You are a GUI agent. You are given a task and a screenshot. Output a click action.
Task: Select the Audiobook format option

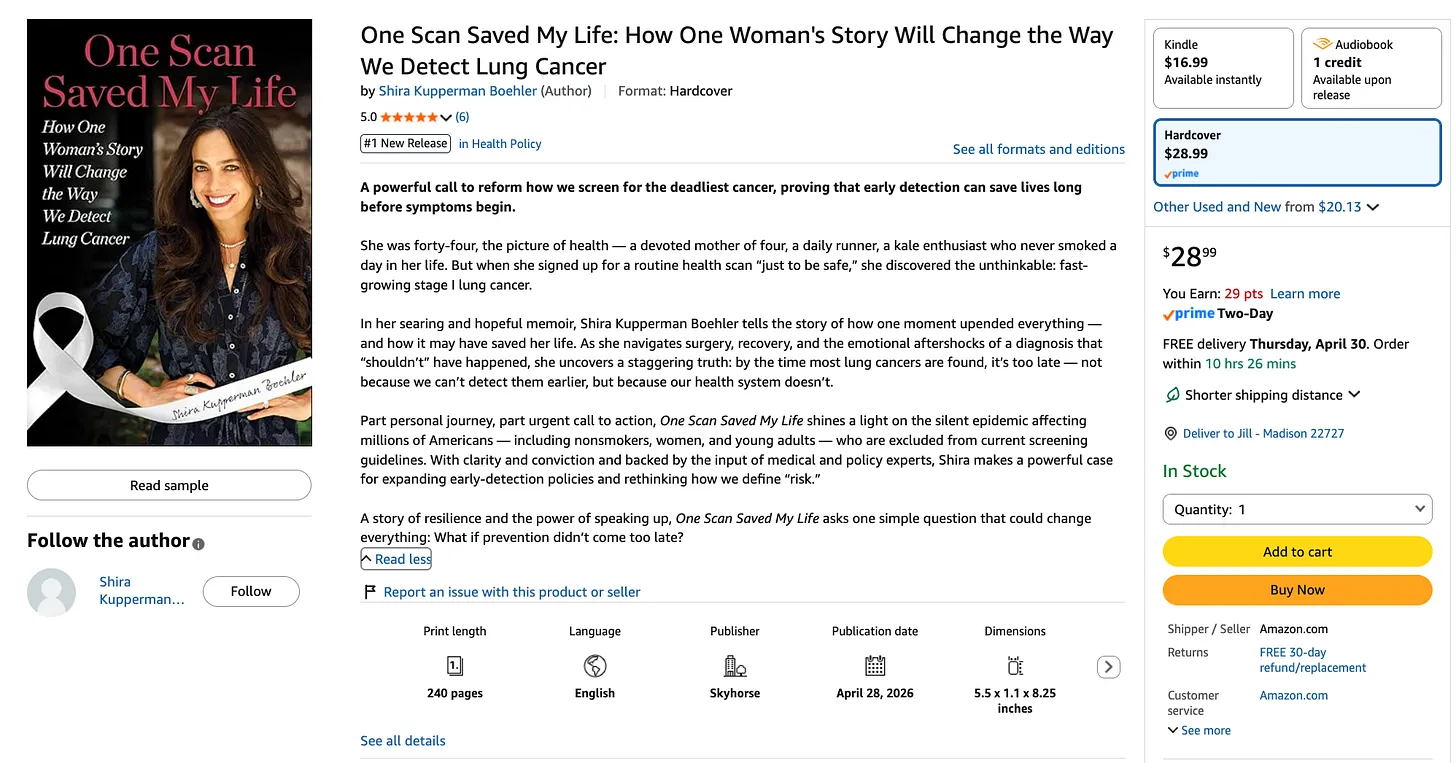coord(1370,68)
